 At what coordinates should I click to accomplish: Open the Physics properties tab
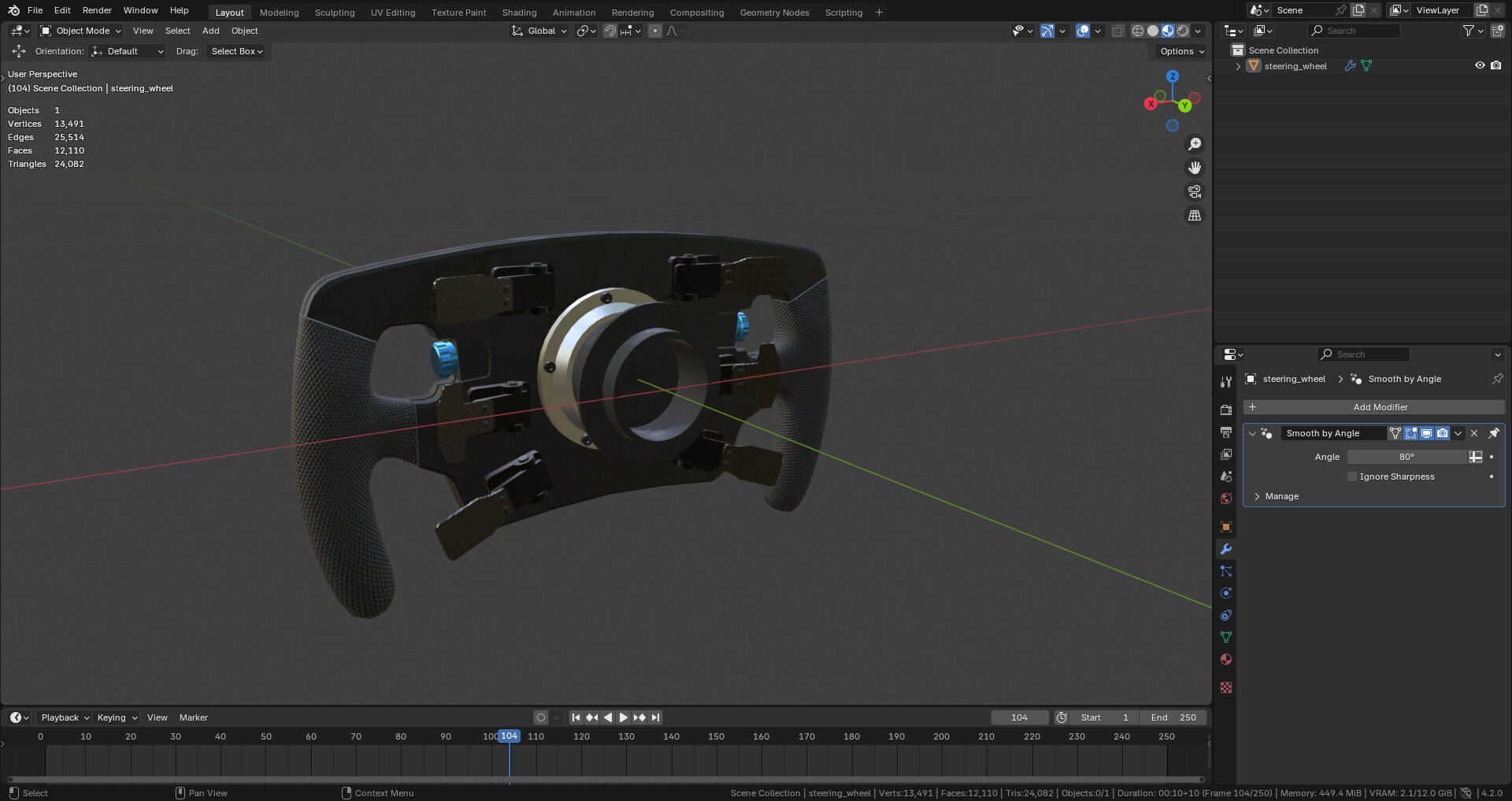point(1225,593)
